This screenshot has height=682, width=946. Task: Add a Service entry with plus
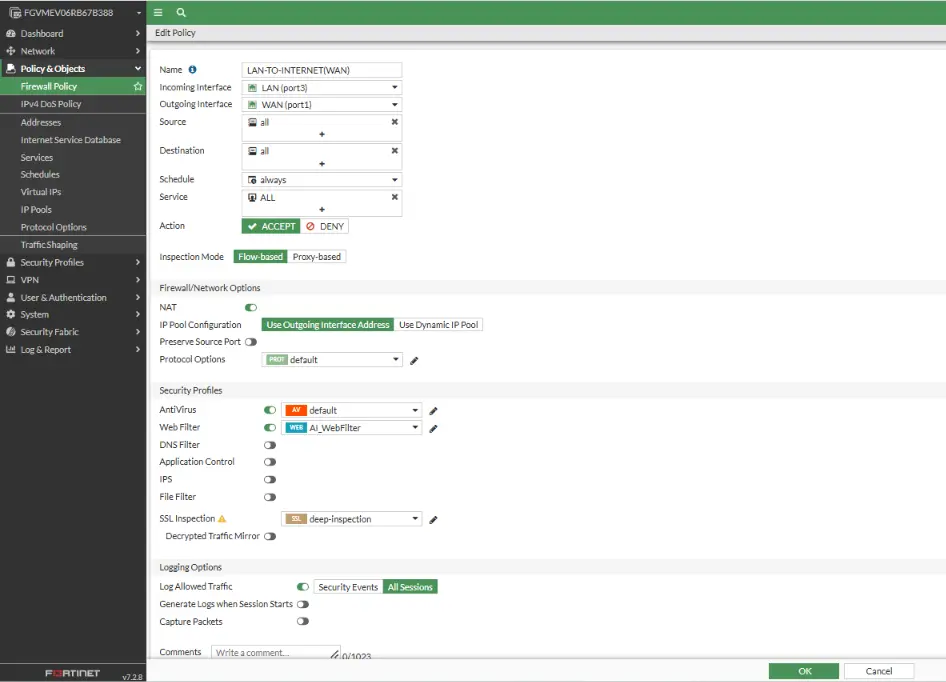tap(322, 209)
